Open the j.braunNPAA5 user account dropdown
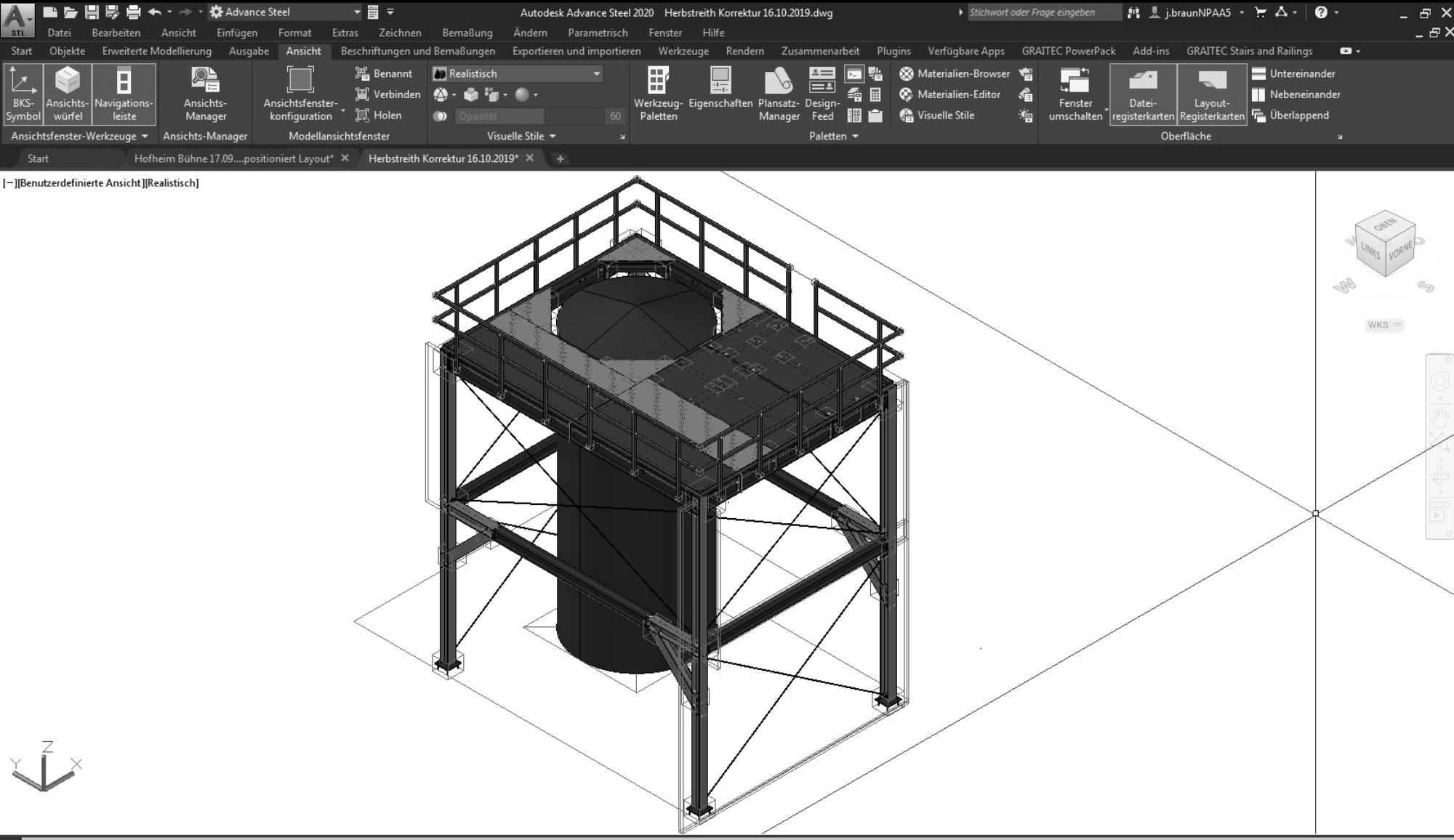The height and width of the screenshot is (840, 1454). 1197,12
